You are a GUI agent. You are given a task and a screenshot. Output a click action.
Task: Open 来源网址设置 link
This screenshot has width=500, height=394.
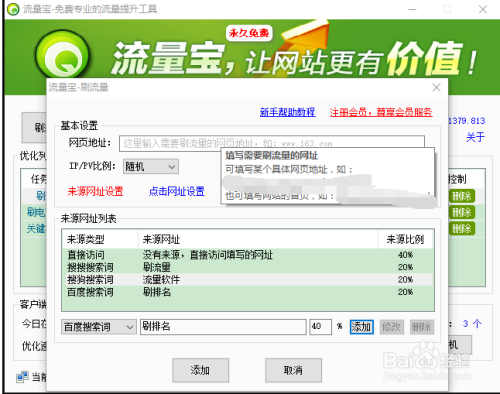pos(95,191)
